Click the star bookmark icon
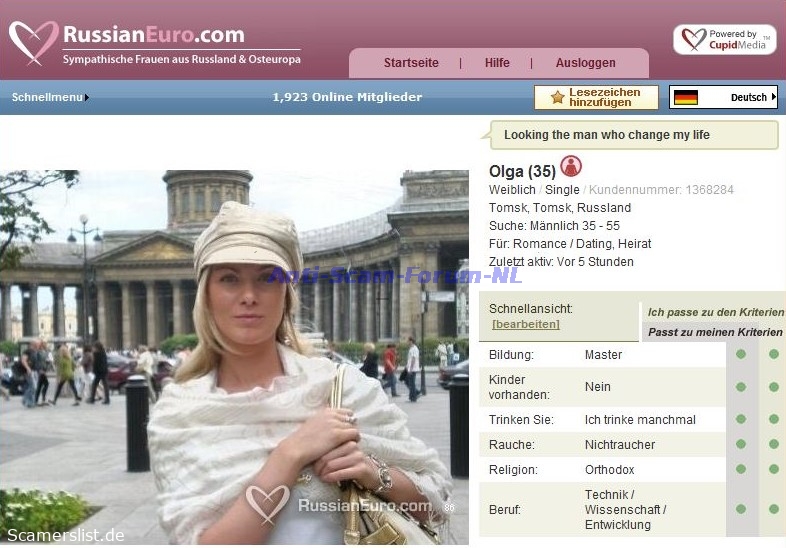 tap(557, 97)
